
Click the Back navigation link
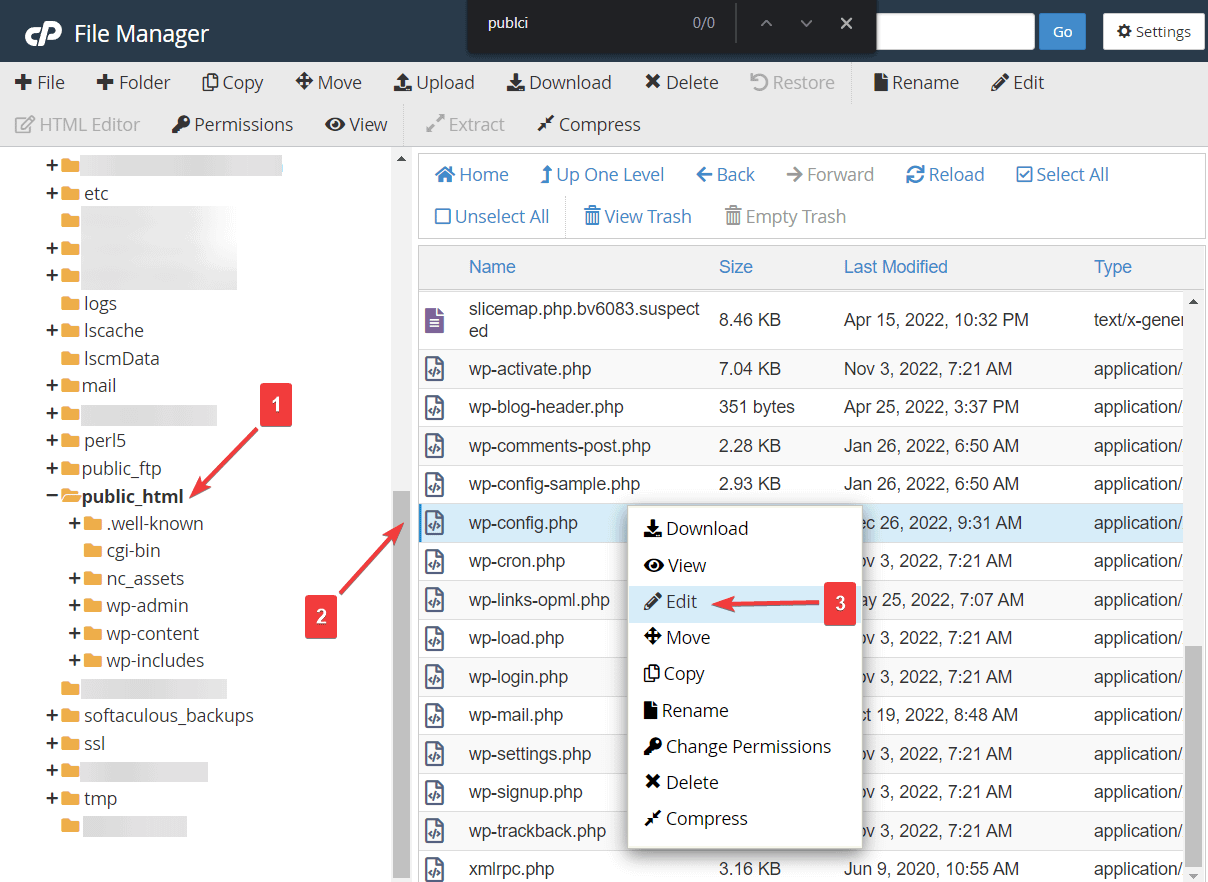pyautogui.click(x=726, y=175)
